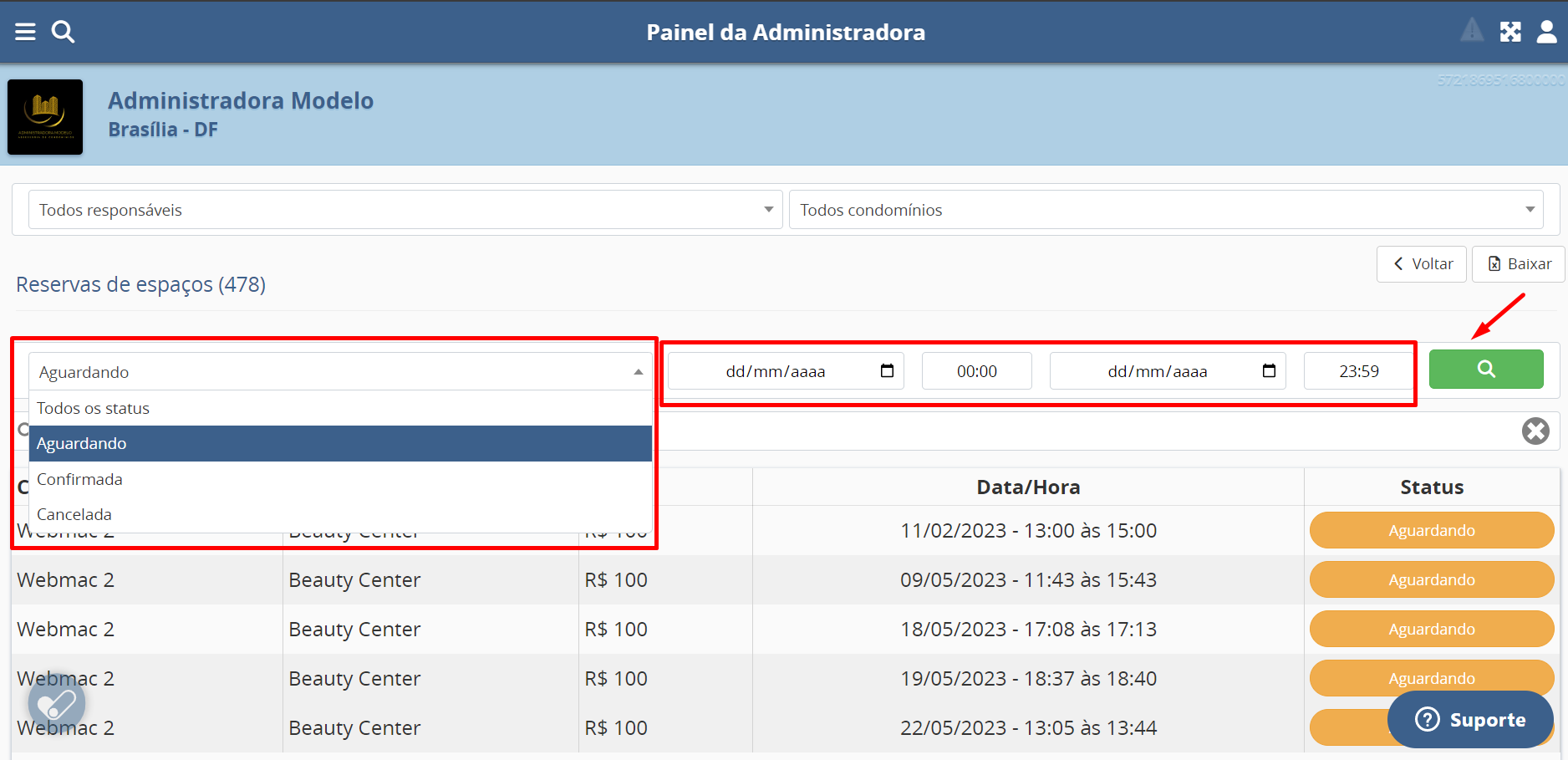Open the start date calendar picker icon
1568x760 pixels.
[887, 370]
